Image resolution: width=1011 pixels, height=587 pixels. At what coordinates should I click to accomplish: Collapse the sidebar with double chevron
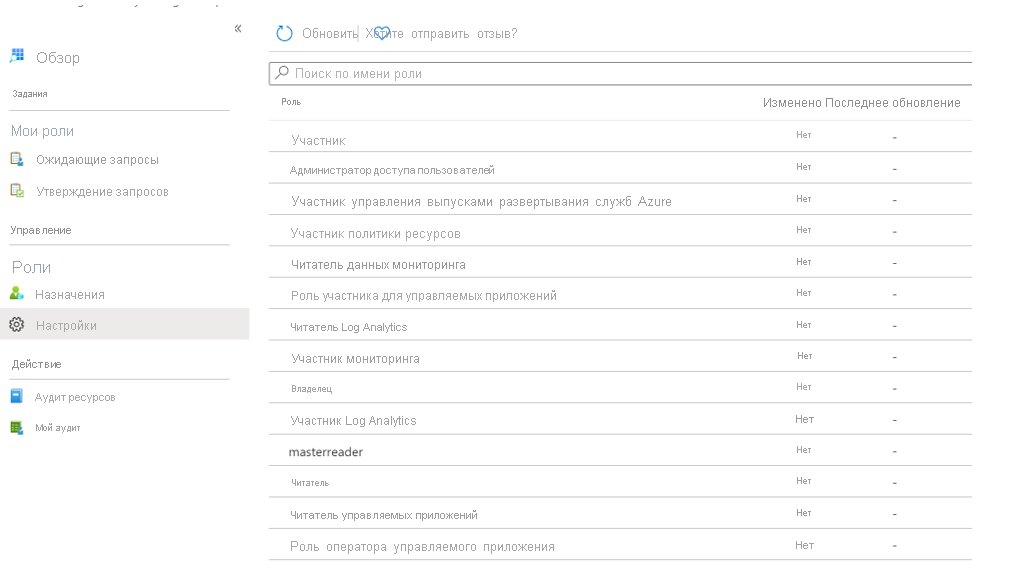(x=238, y=28)
